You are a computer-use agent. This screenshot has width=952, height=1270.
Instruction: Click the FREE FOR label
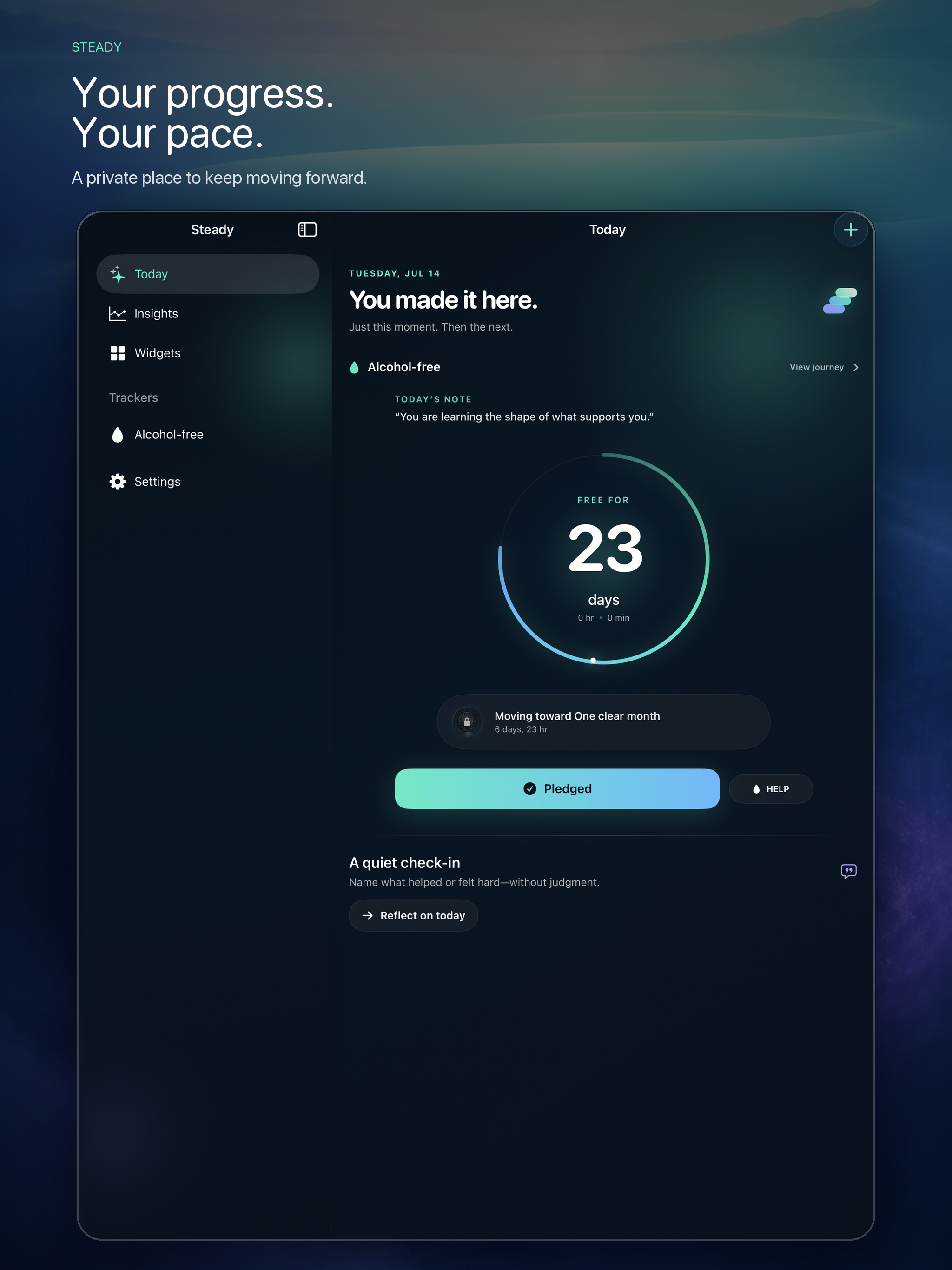603,500
